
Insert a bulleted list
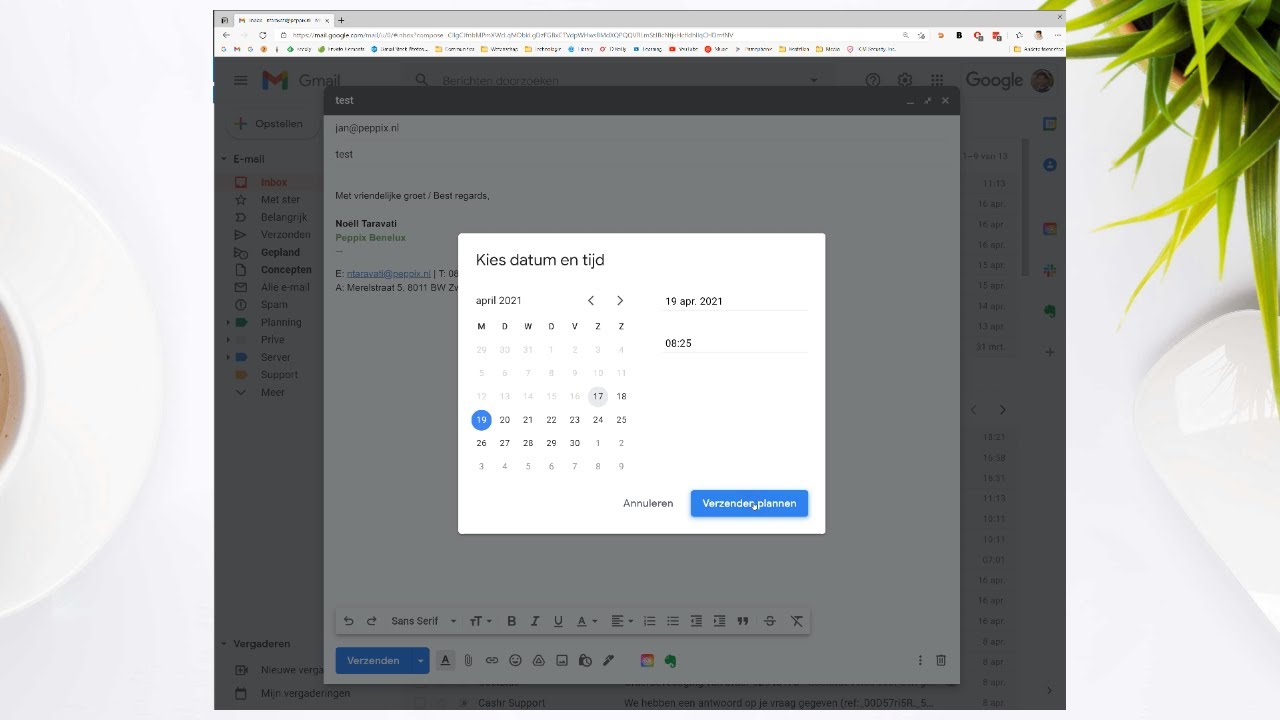point(673,621)
